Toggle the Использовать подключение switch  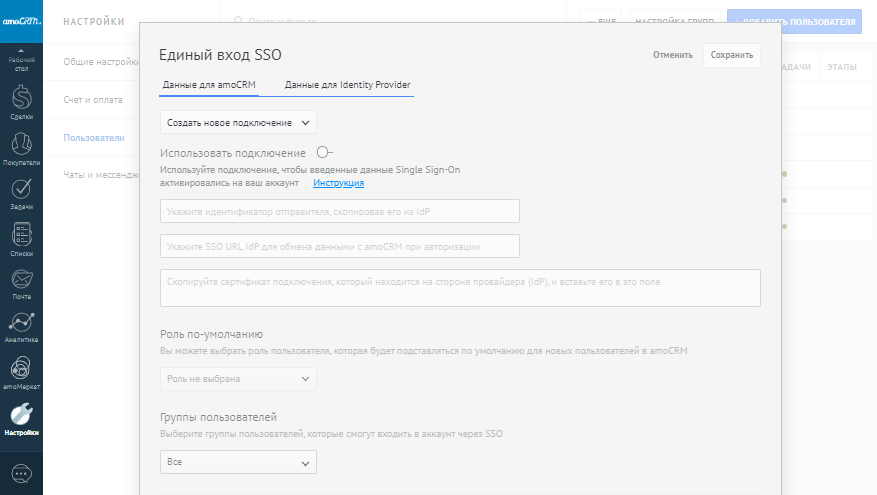pyautogui.click(x=323, y=152)
